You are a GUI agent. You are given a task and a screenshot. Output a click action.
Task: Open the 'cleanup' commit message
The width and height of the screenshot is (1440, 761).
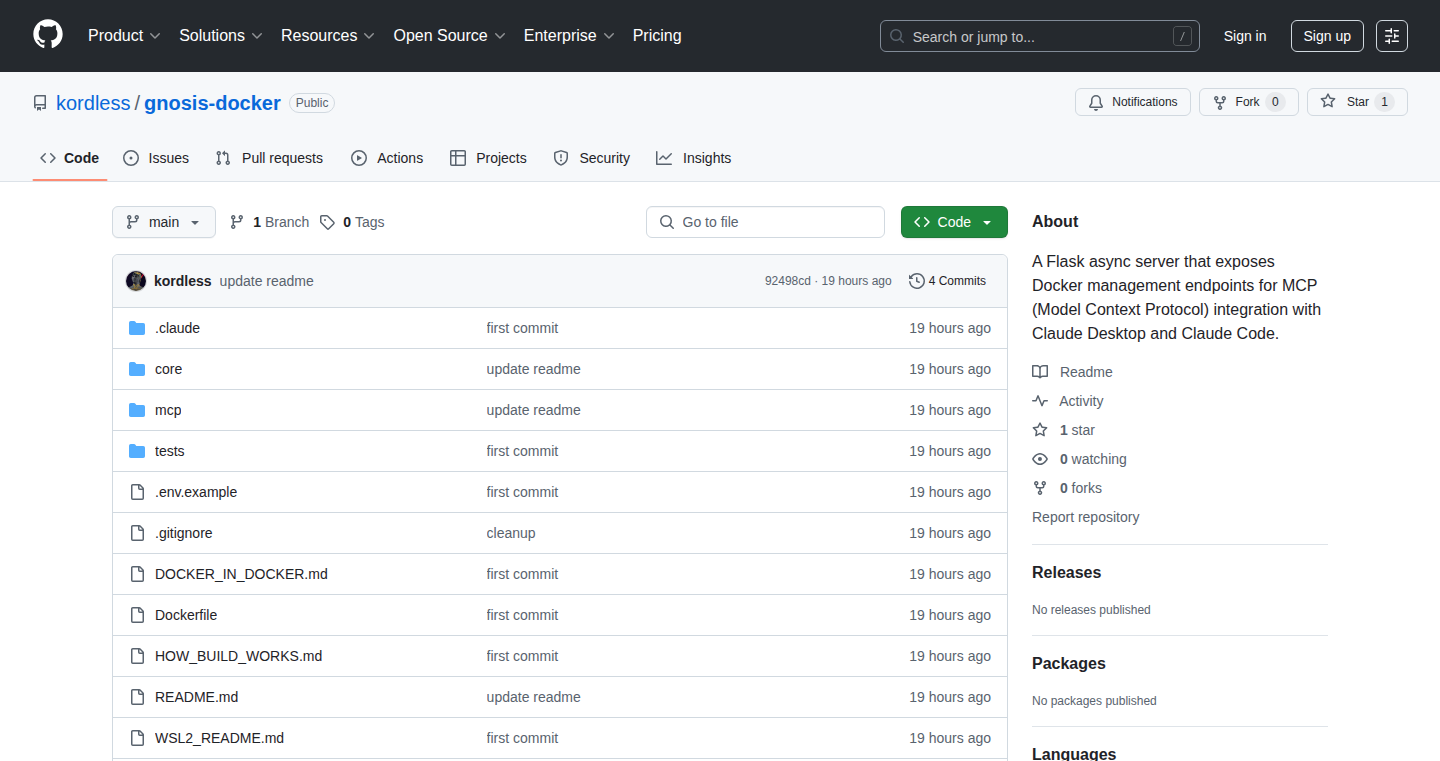pyautogui.click(x=511, y=533)
